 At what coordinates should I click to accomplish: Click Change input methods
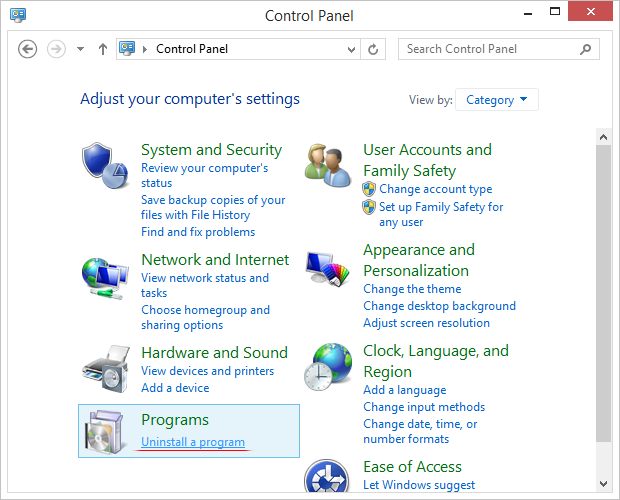[x=424, y=407]
